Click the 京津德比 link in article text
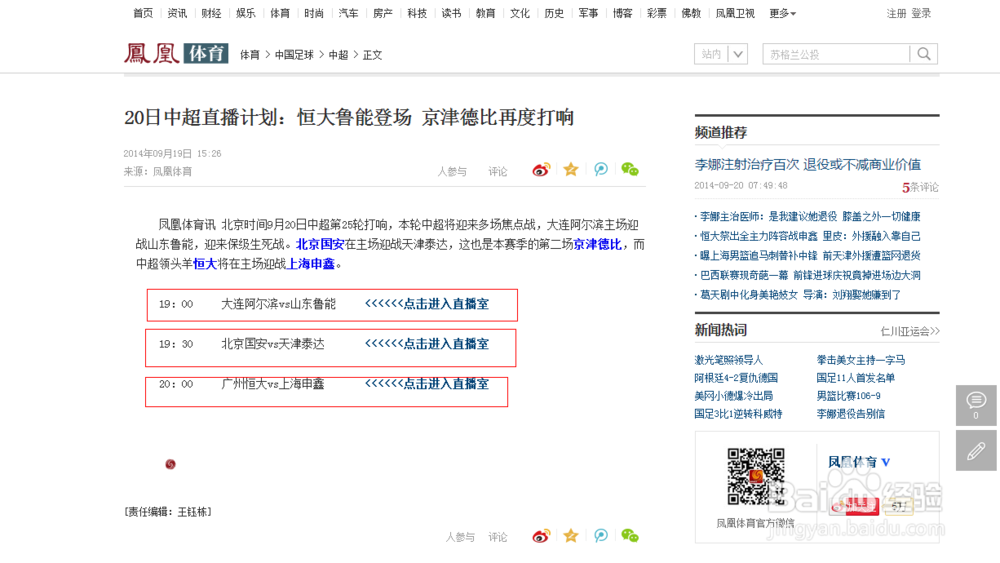The image size is (1000, 563). click(x=597, y=244)
